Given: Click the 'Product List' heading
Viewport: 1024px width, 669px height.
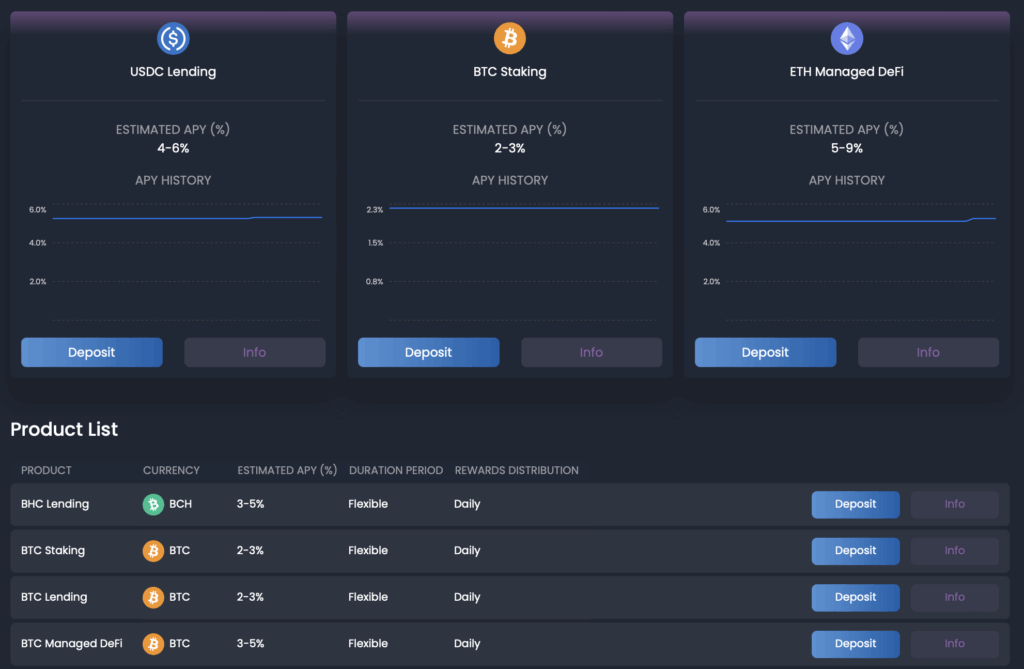Looking at the screenshot, I should pos(64,429).
